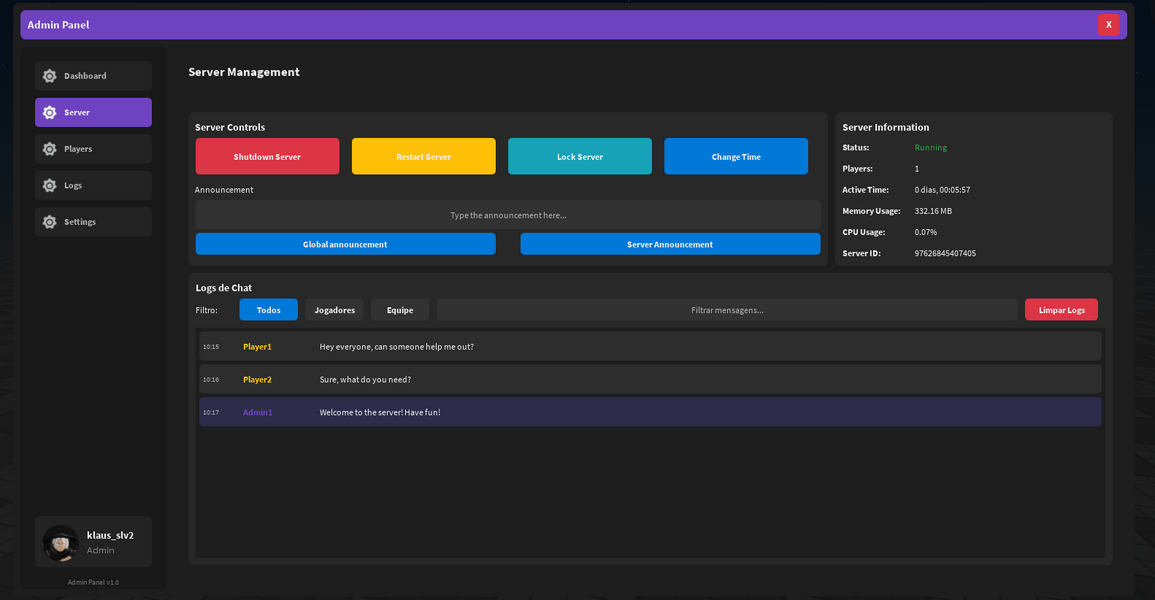Send a Server Announcement

coord(670,243)
